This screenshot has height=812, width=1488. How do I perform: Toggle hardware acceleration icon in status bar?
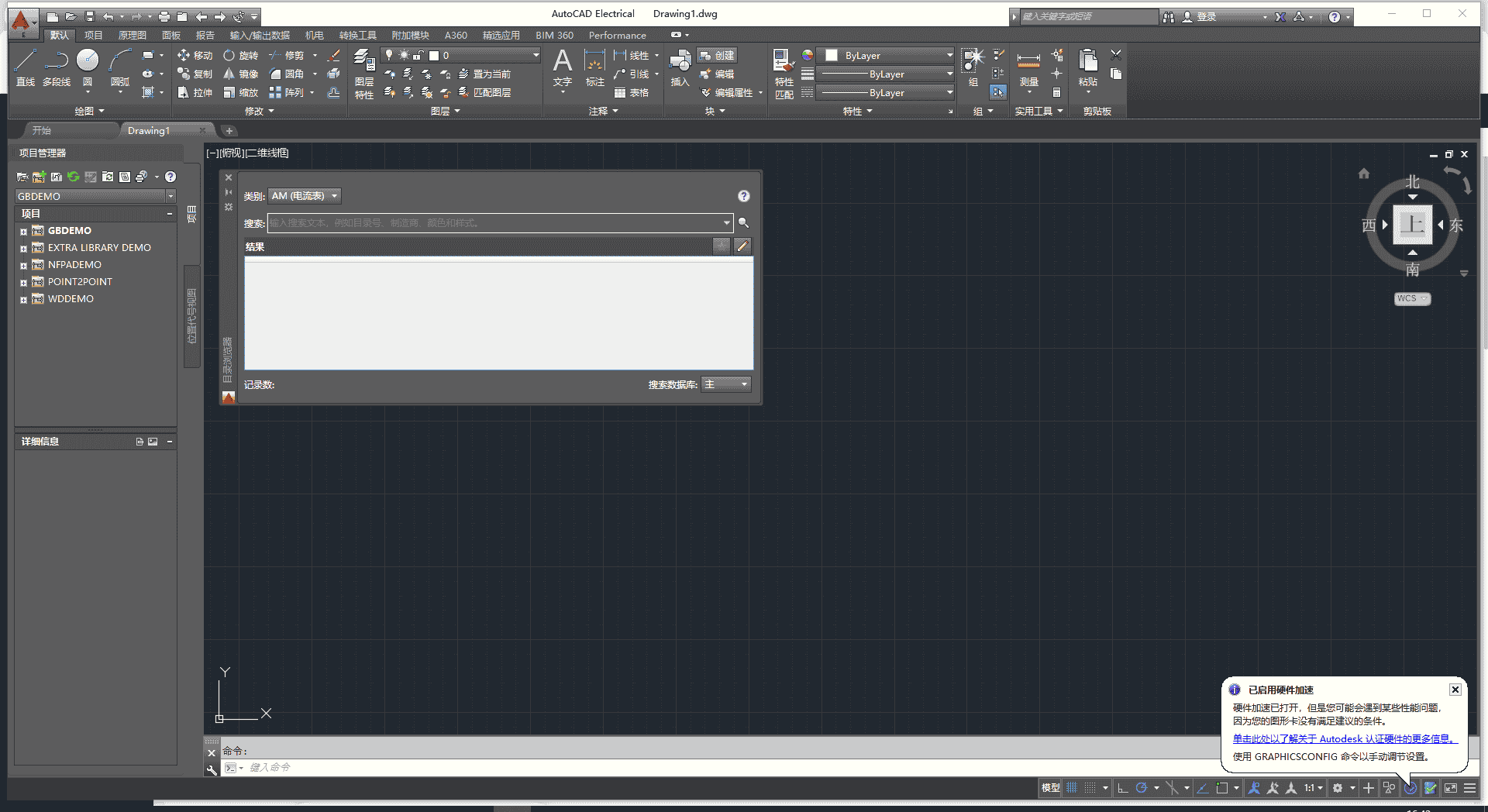pos(1410,787)
